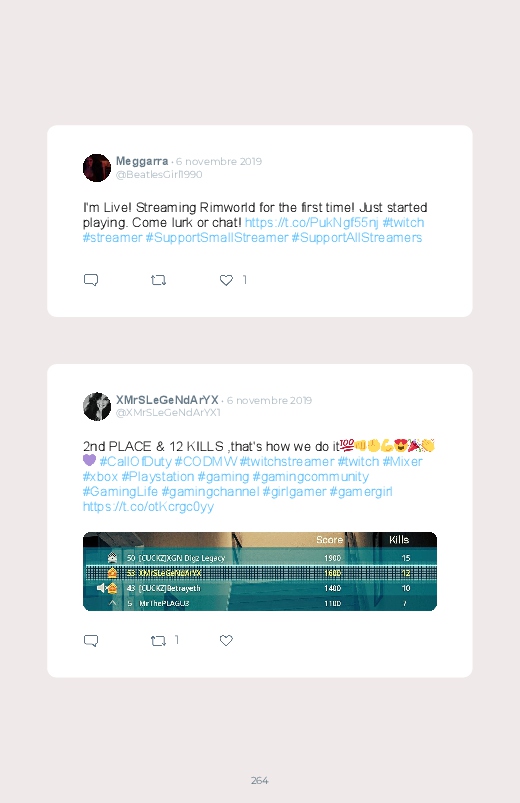Click the @XMrSLeGeNdArYX1 handle

pos(168,413)
